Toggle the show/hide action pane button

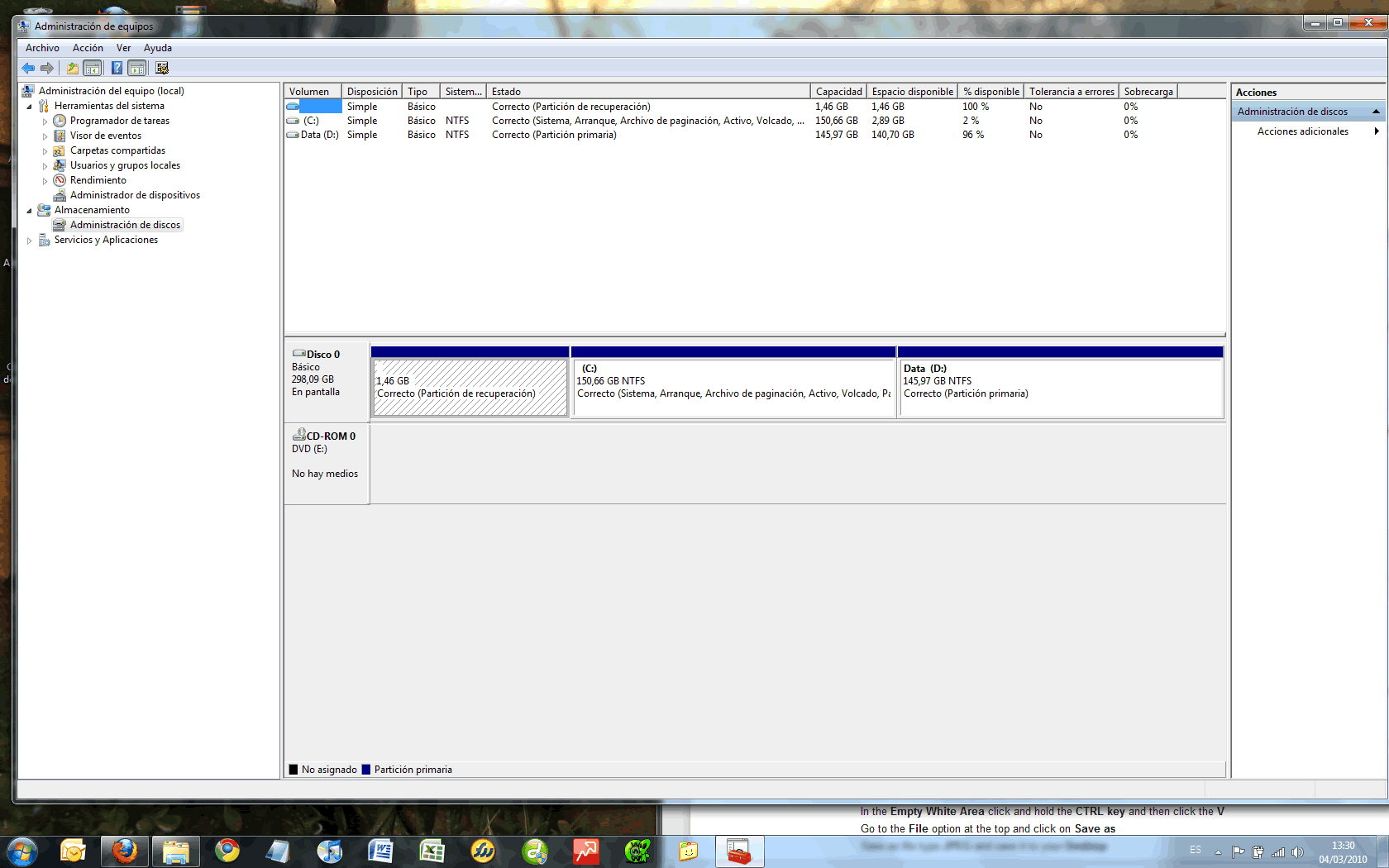coord(137,68)
